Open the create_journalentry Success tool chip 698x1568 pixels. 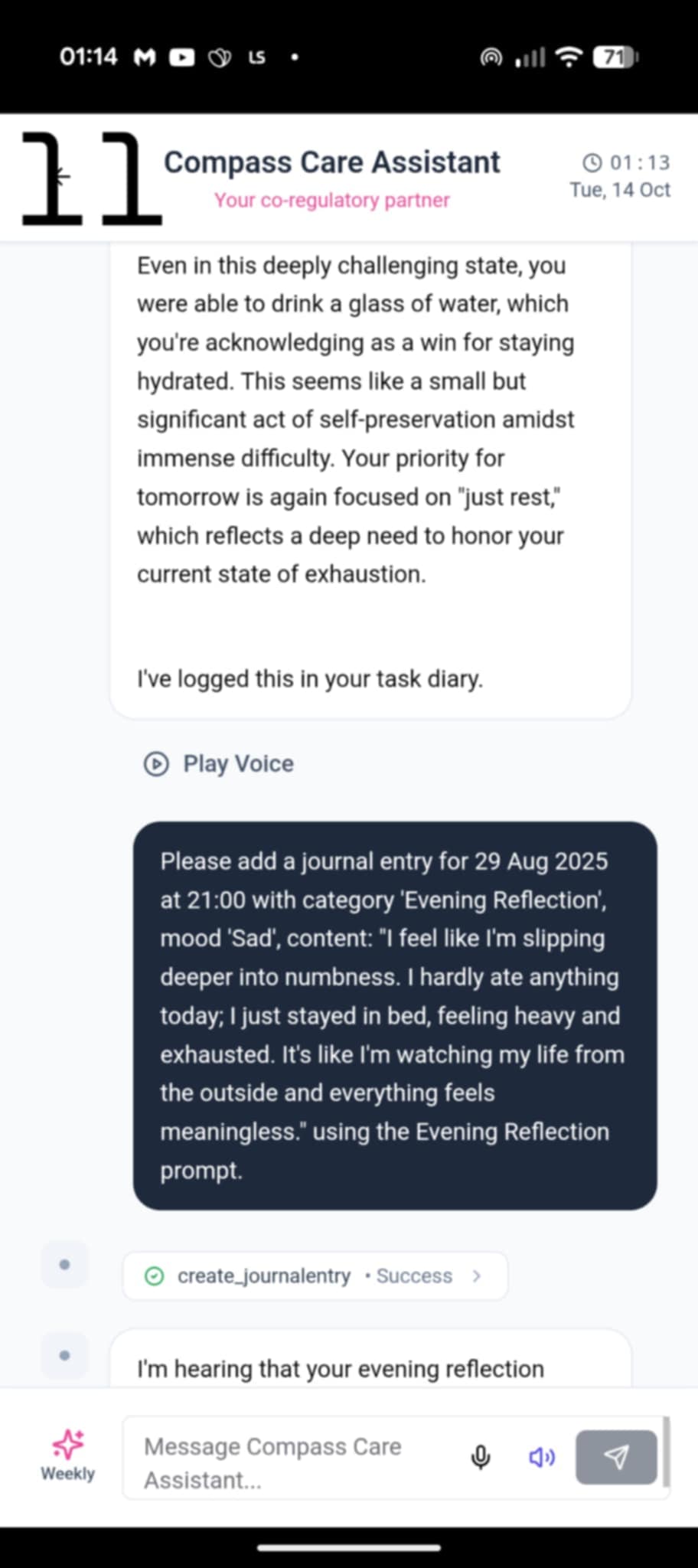pyautogui.click(x=315, y=1276)
